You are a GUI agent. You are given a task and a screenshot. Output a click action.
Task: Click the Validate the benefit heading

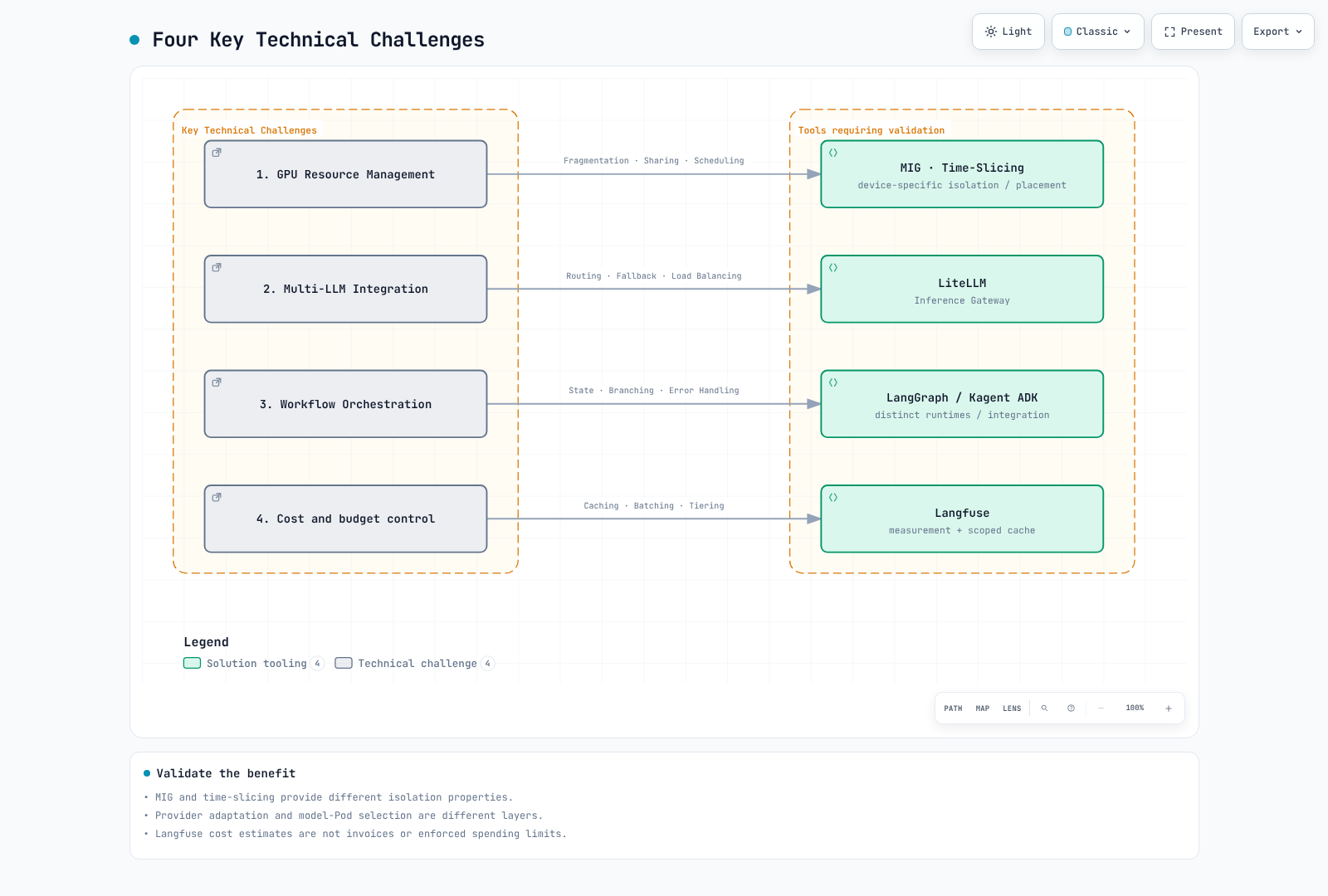point(226,773)
